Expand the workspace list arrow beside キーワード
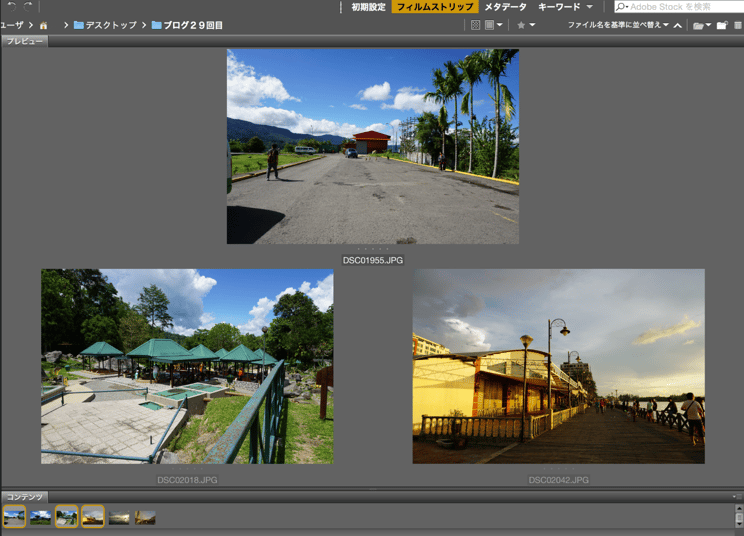744x536 pixels. [589, 7]
